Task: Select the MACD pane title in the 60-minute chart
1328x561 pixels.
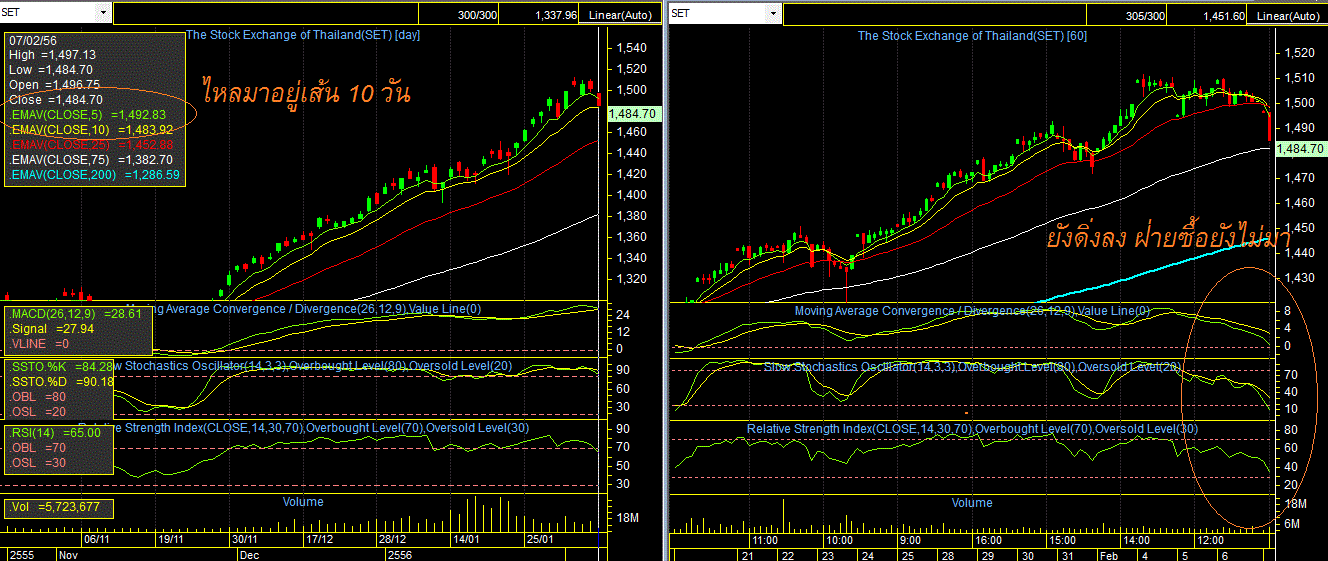Action: pyautogui.click(x=972, y=311)
